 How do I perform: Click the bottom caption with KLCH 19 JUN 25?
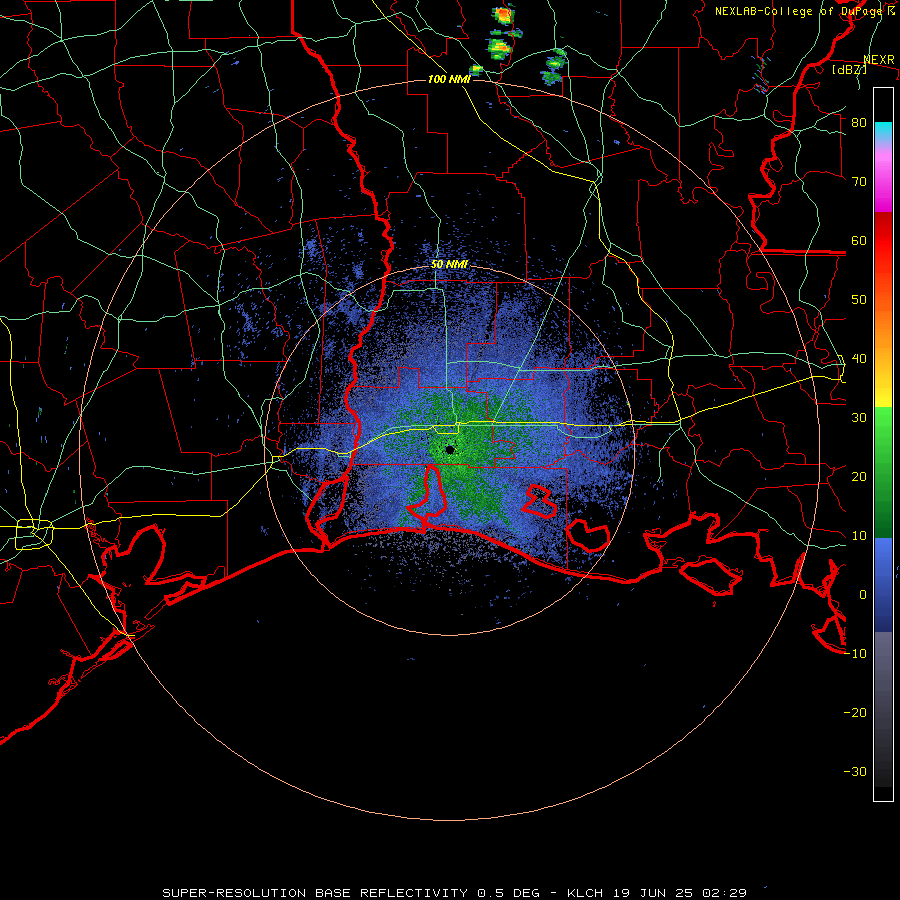tap(454, 893)
